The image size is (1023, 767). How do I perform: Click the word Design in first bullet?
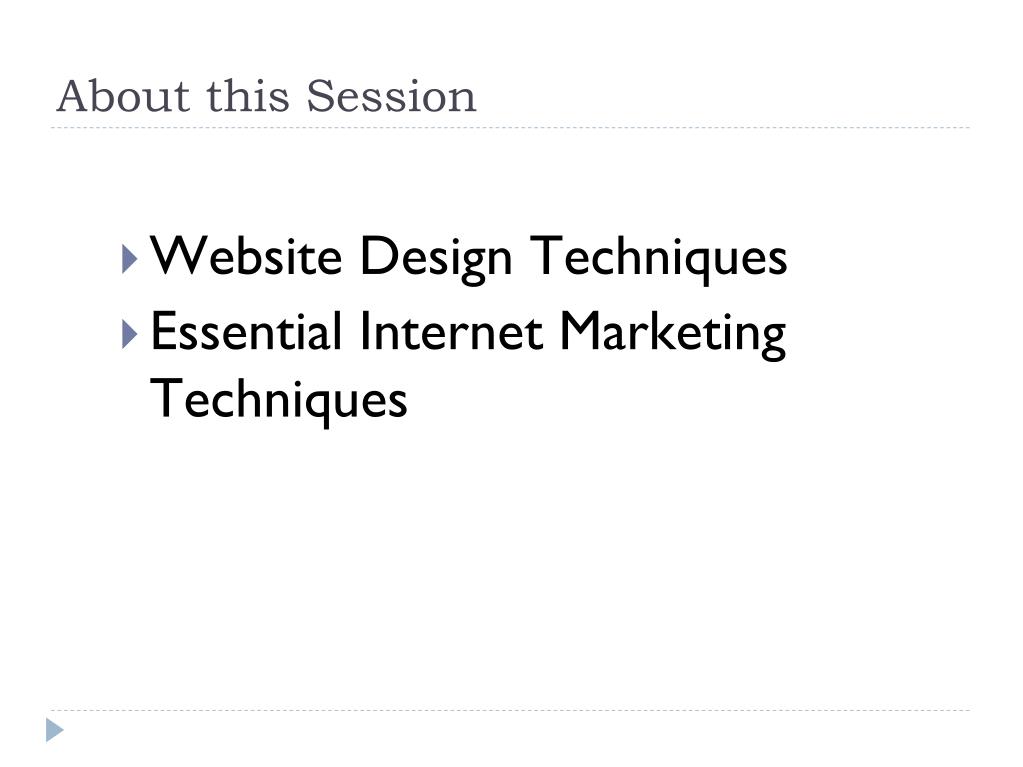pyautogui.click(x=436, y=258)
